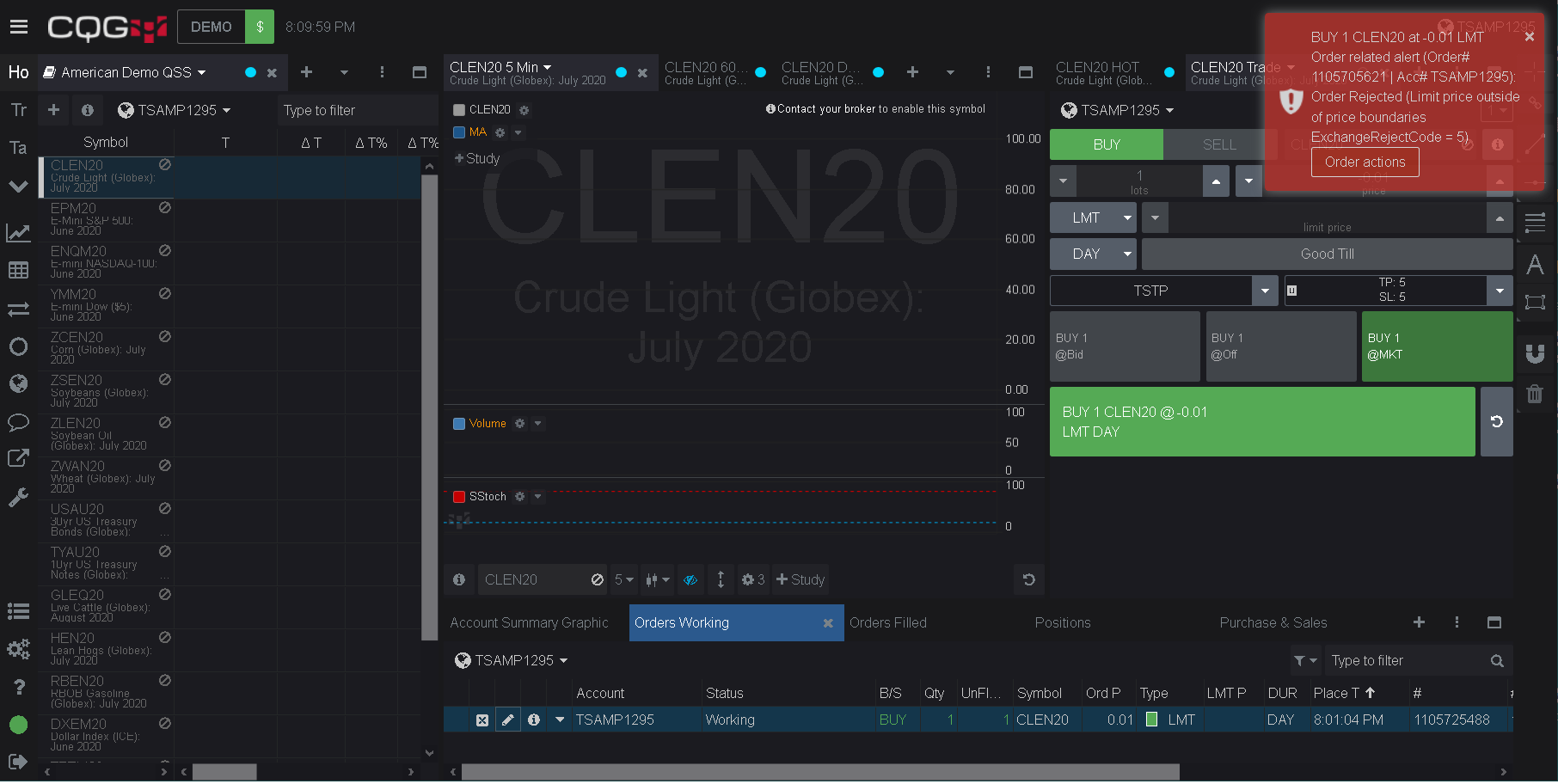Increase lots with up arrow stepper

click(x=1216, y=181)
